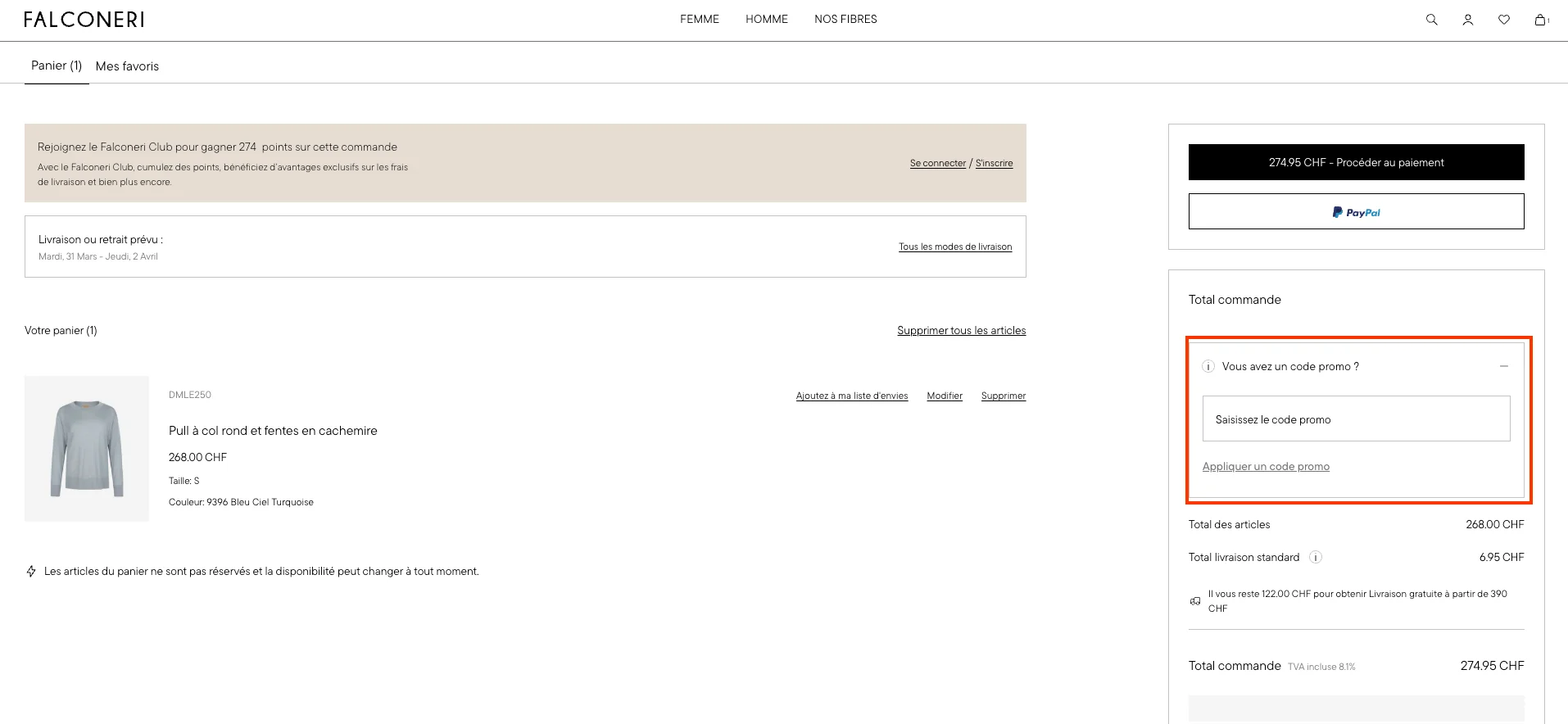
Task: Click the 274.95 CHF order total
Action: [x=1492, y=666]
